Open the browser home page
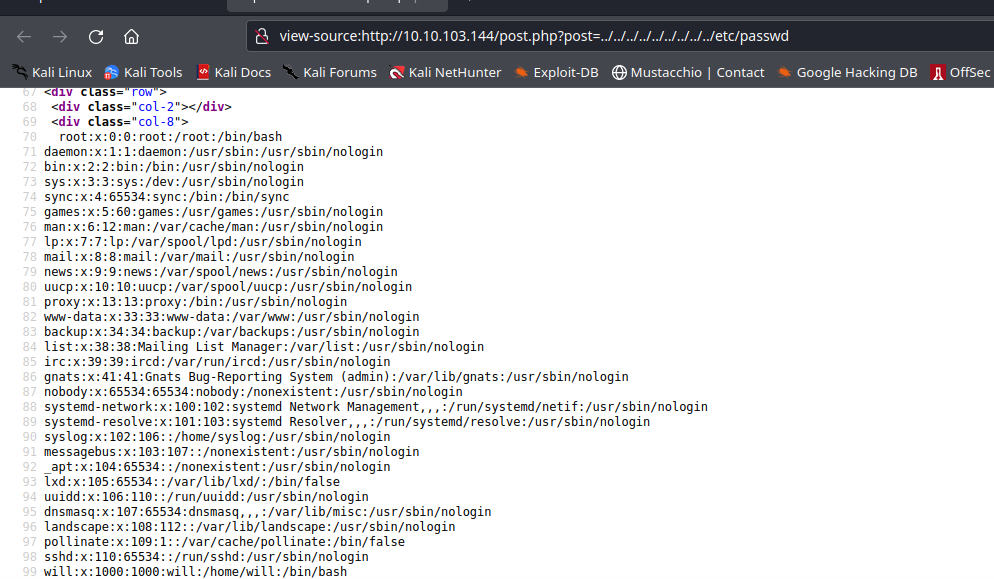This screenshot has width=994, height=579. click(x=131, y=37)
